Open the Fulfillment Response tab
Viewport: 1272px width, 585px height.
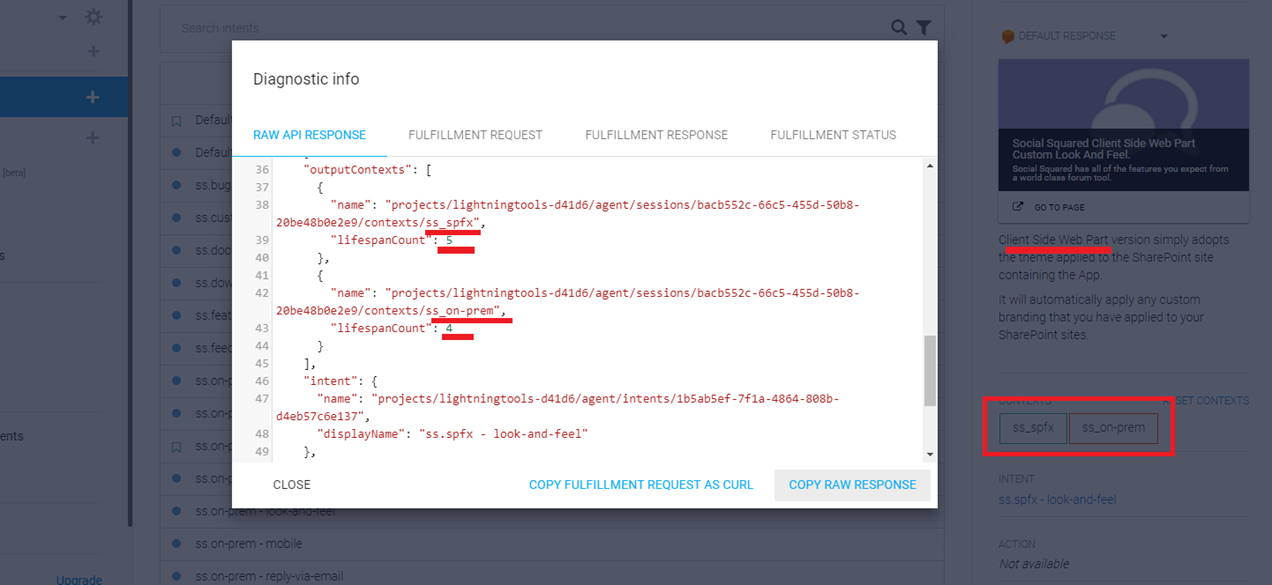656,135
